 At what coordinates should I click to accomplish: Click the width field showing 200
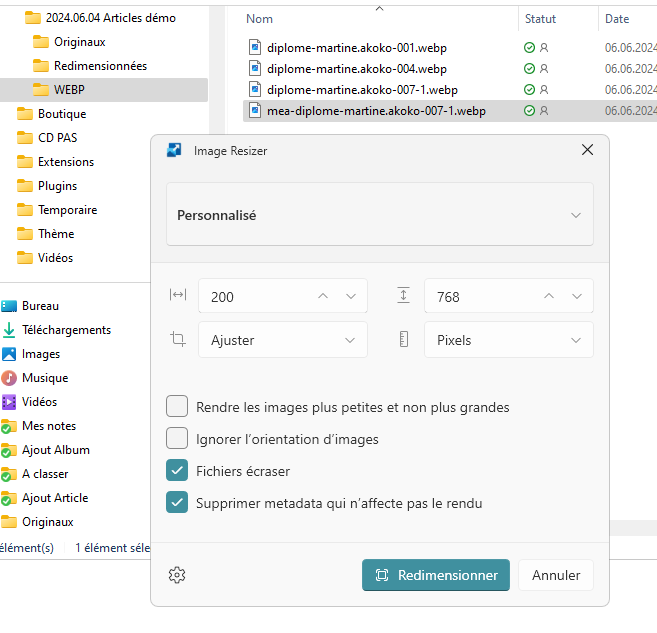coord(255,297)
